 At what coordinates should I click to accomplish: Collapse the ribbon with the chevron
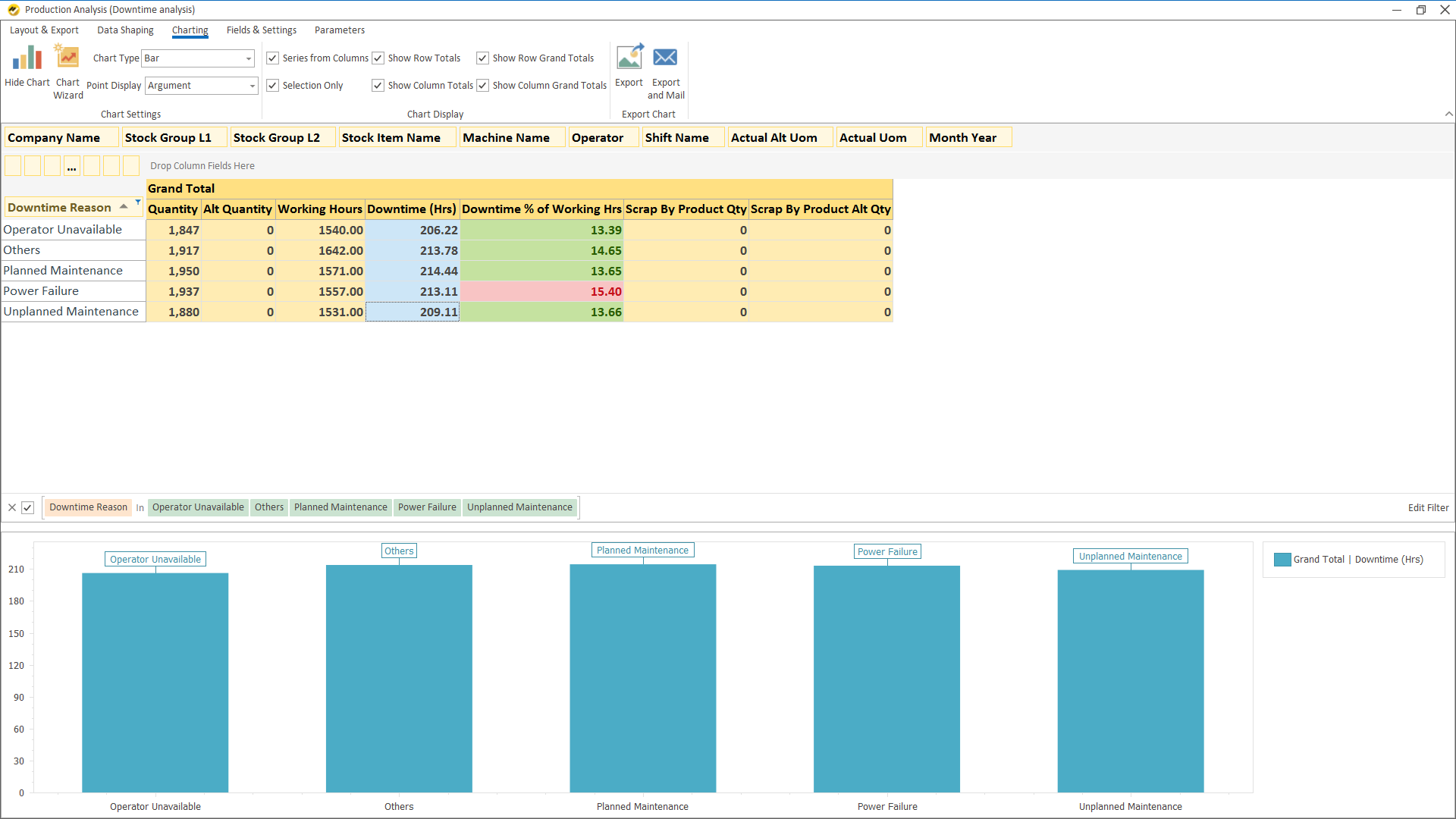click(1449, 114)
